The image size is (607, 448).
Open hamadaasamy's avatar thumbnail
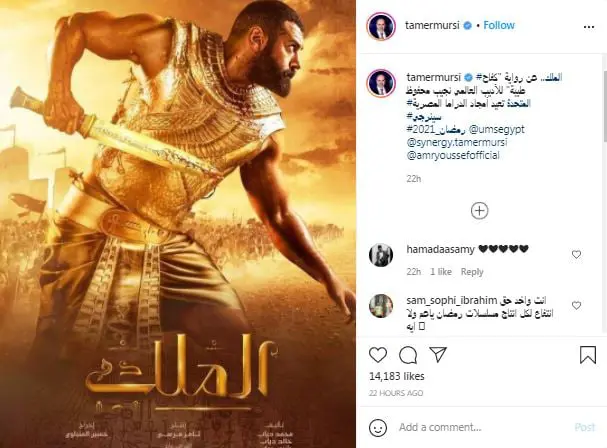pyautogui.click(x=381, y=255)
